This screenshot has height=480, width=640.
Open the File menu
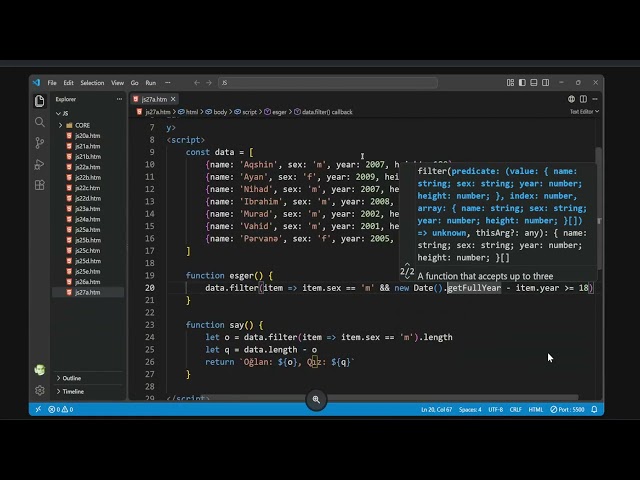(52, 83)
